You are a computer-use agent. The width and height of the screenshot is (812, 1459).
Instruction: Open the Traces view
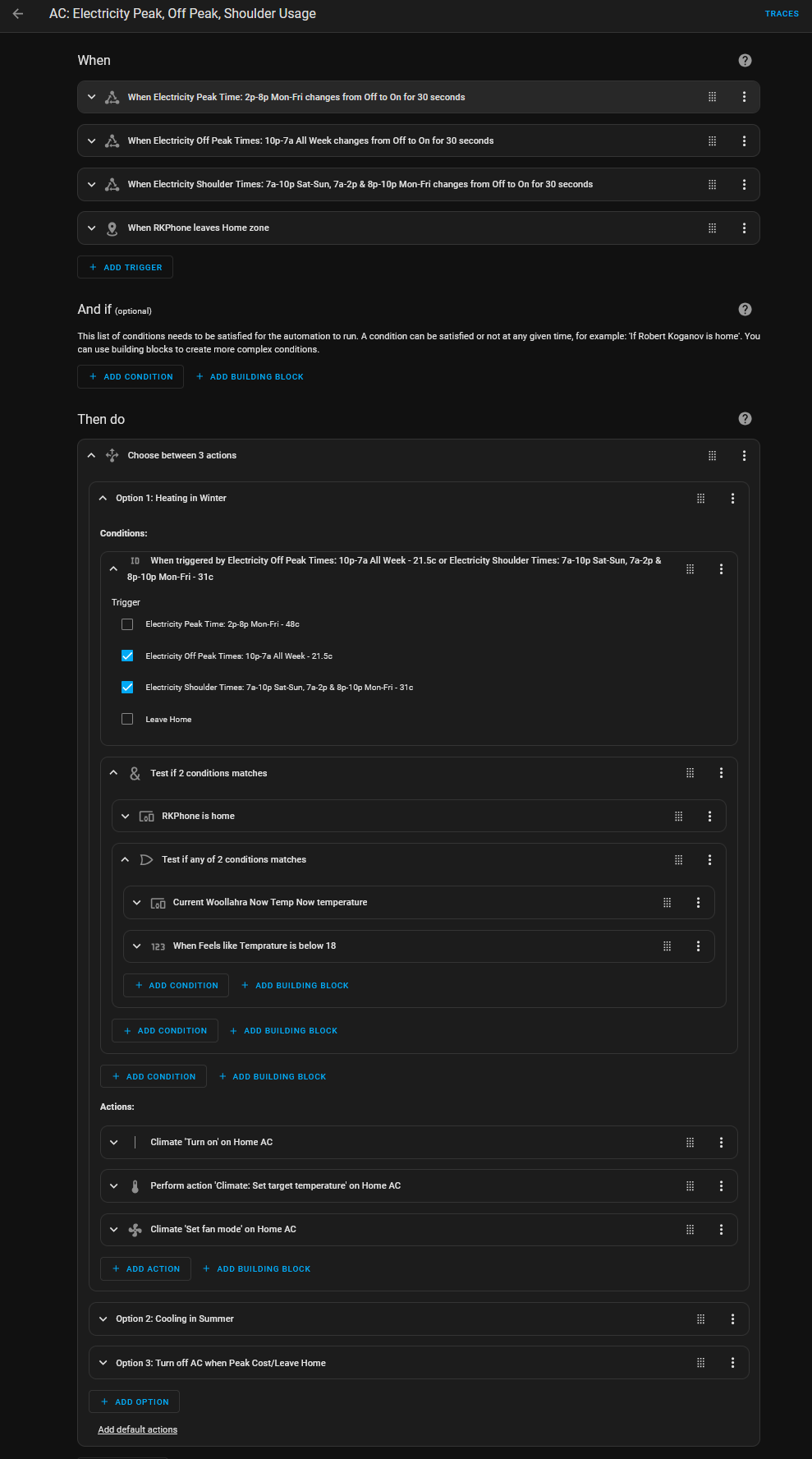click(781, 14)
